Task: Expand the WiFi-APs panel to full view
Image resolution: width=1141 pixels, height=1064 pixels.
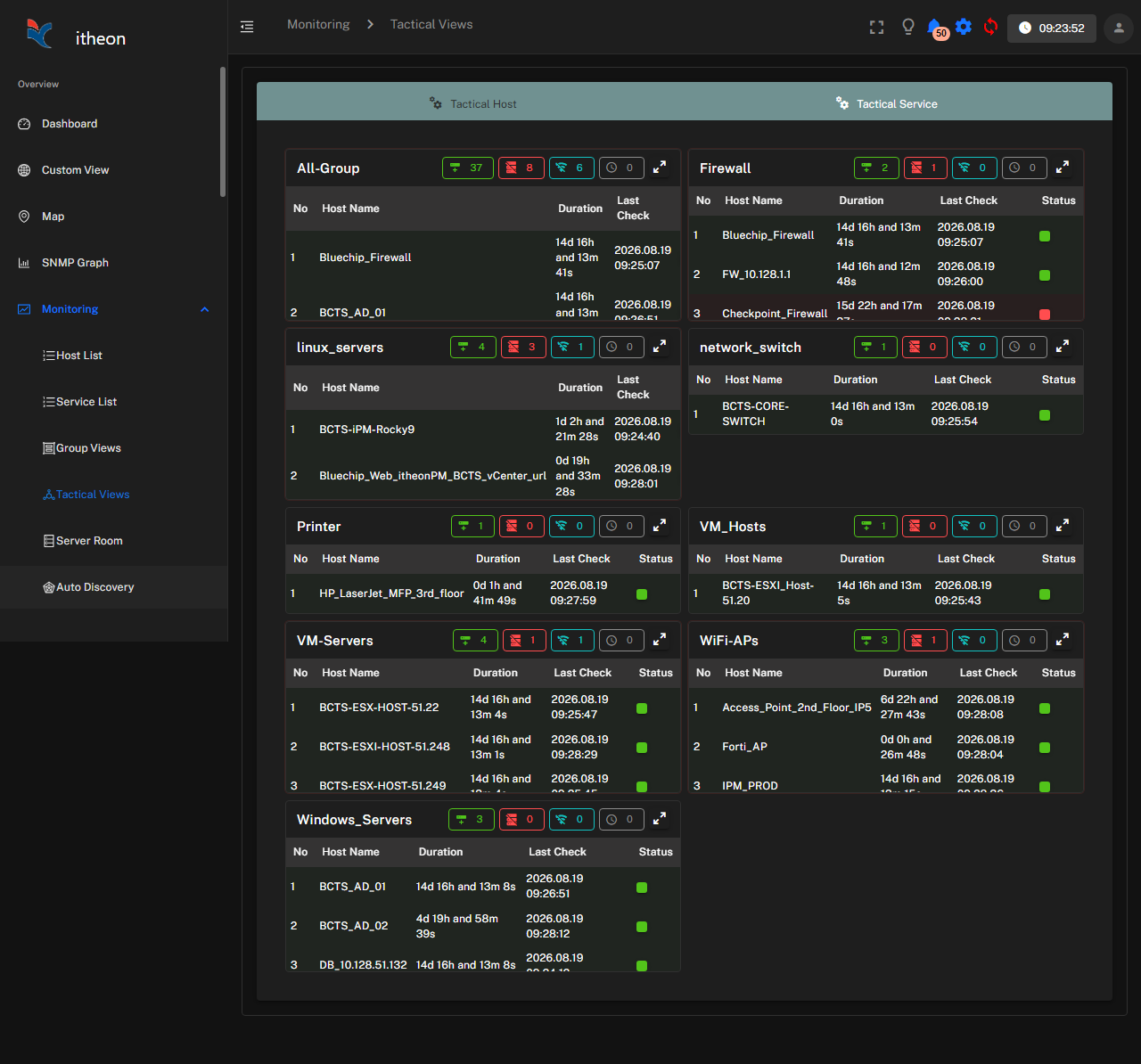Action: 1063,640
